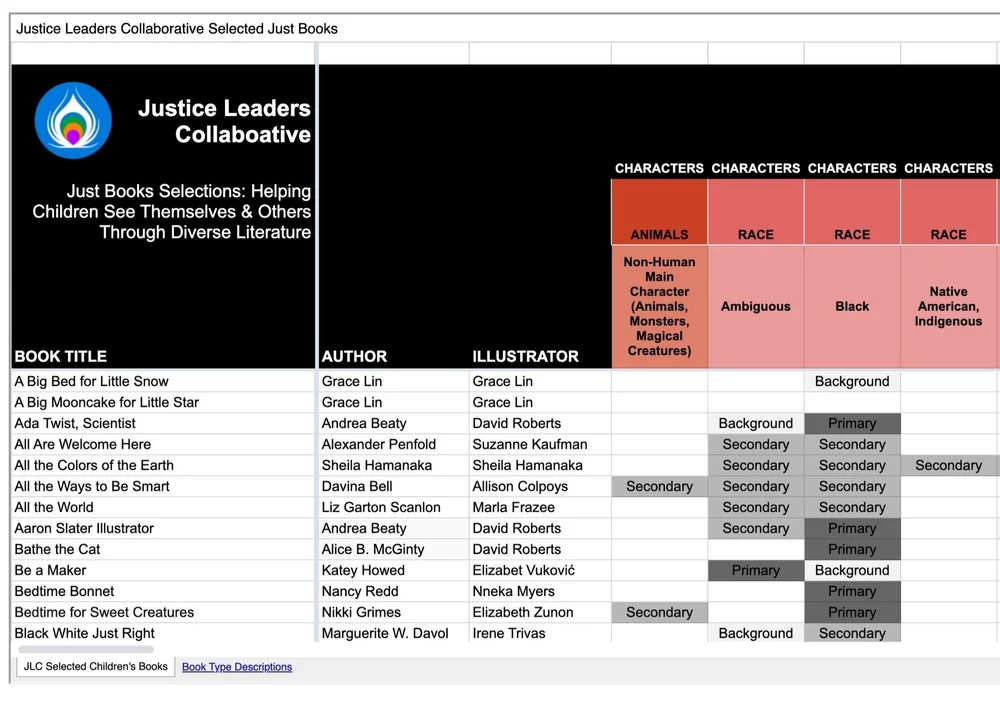Select Background Ambiguous cell in Black White Just Right row
The image size is (1000, 704).
click(x=756, y=633)
